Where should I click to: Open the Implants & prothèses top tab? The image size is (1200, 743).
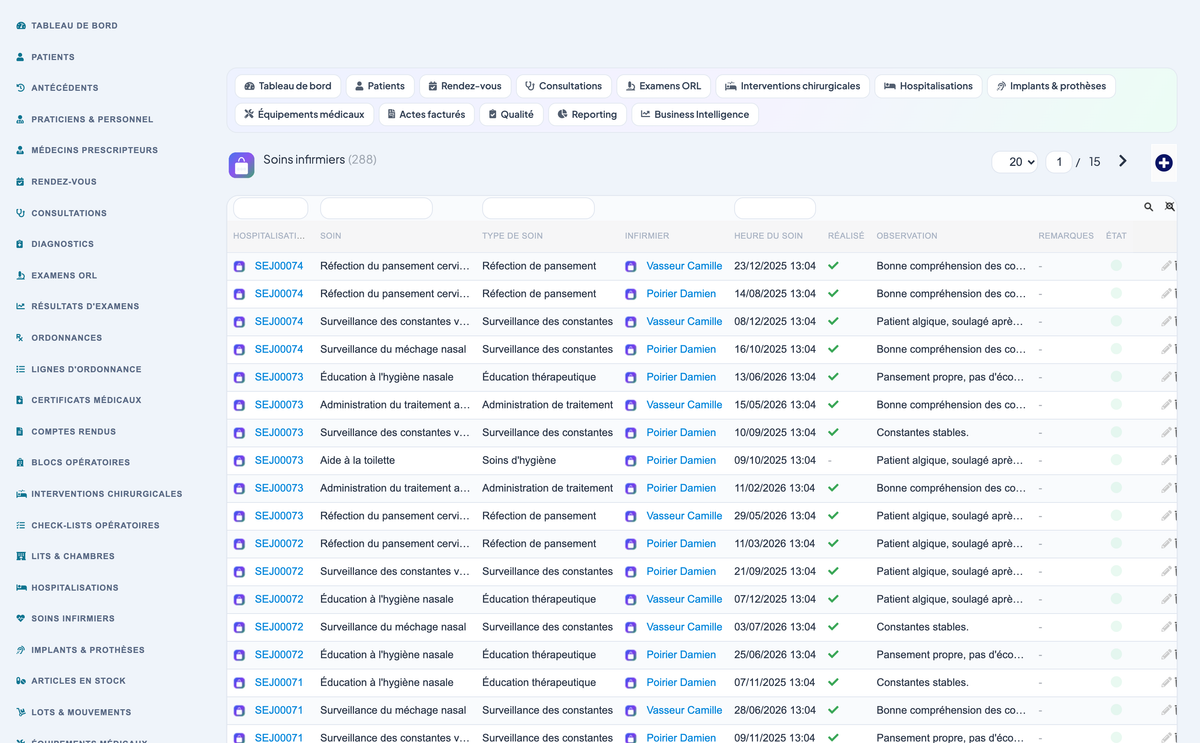1051,86
